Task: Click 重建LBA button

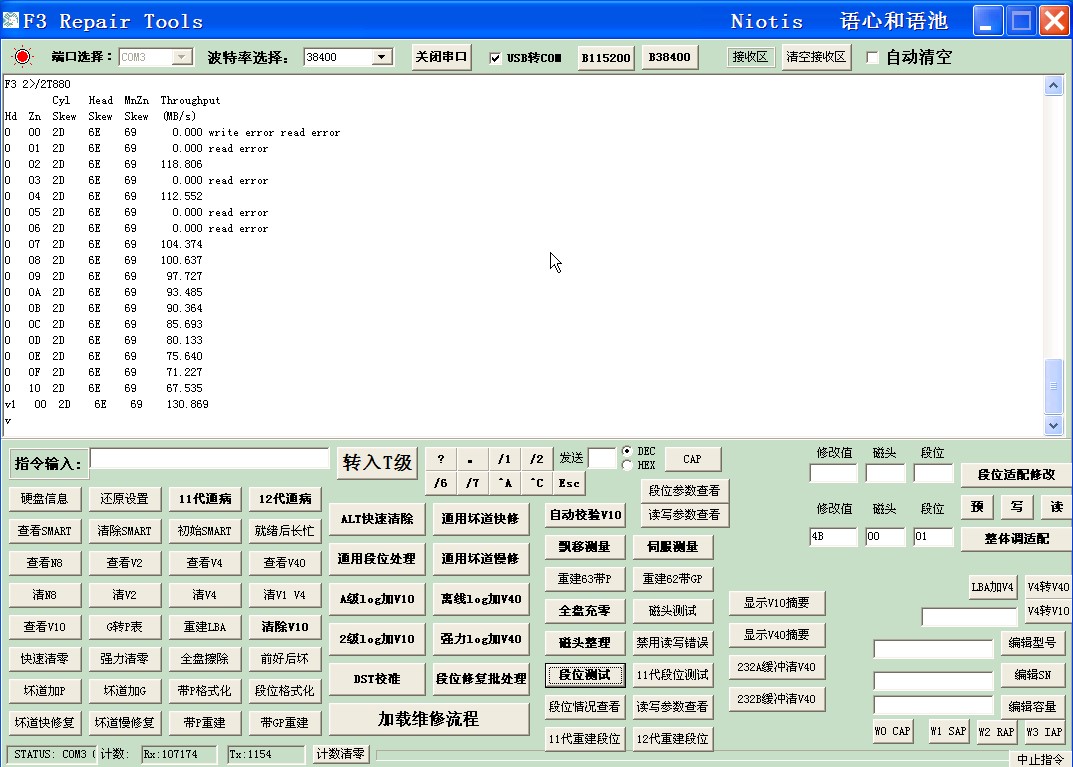Action: [205, 627]
